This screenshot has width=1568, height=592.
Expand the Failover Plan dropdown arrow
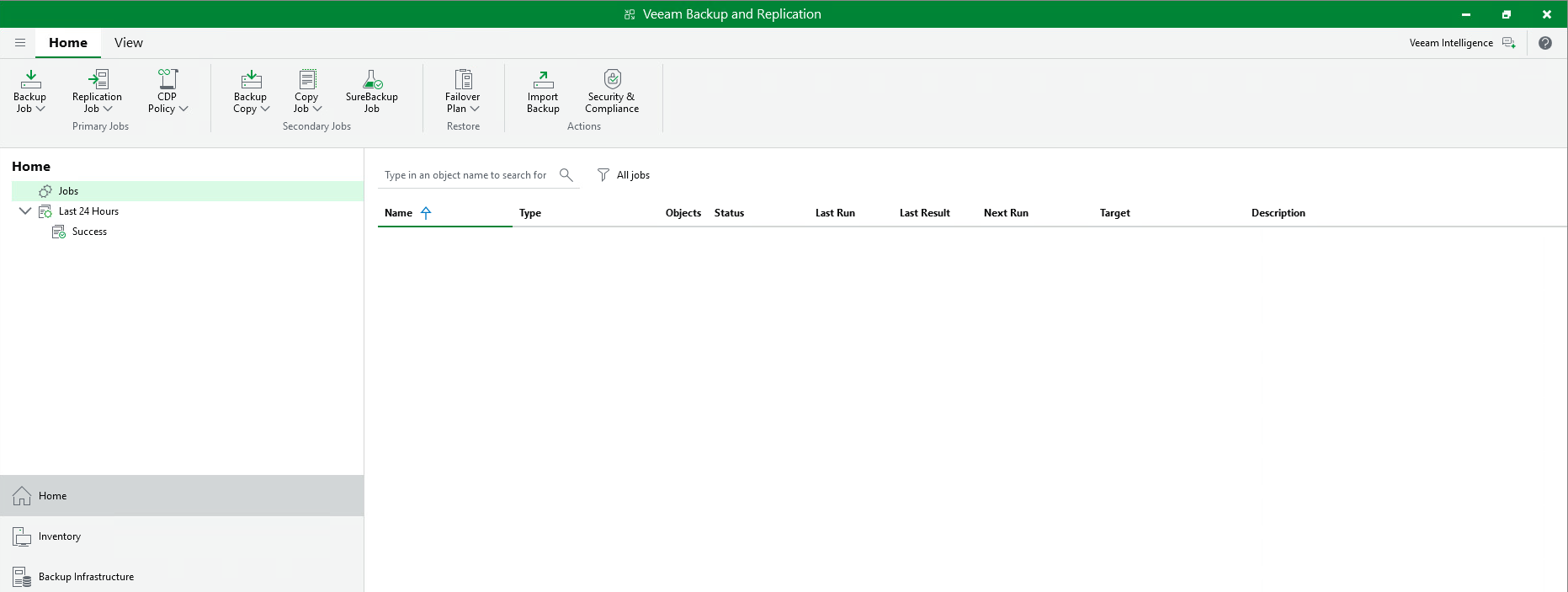click(475, 109)
